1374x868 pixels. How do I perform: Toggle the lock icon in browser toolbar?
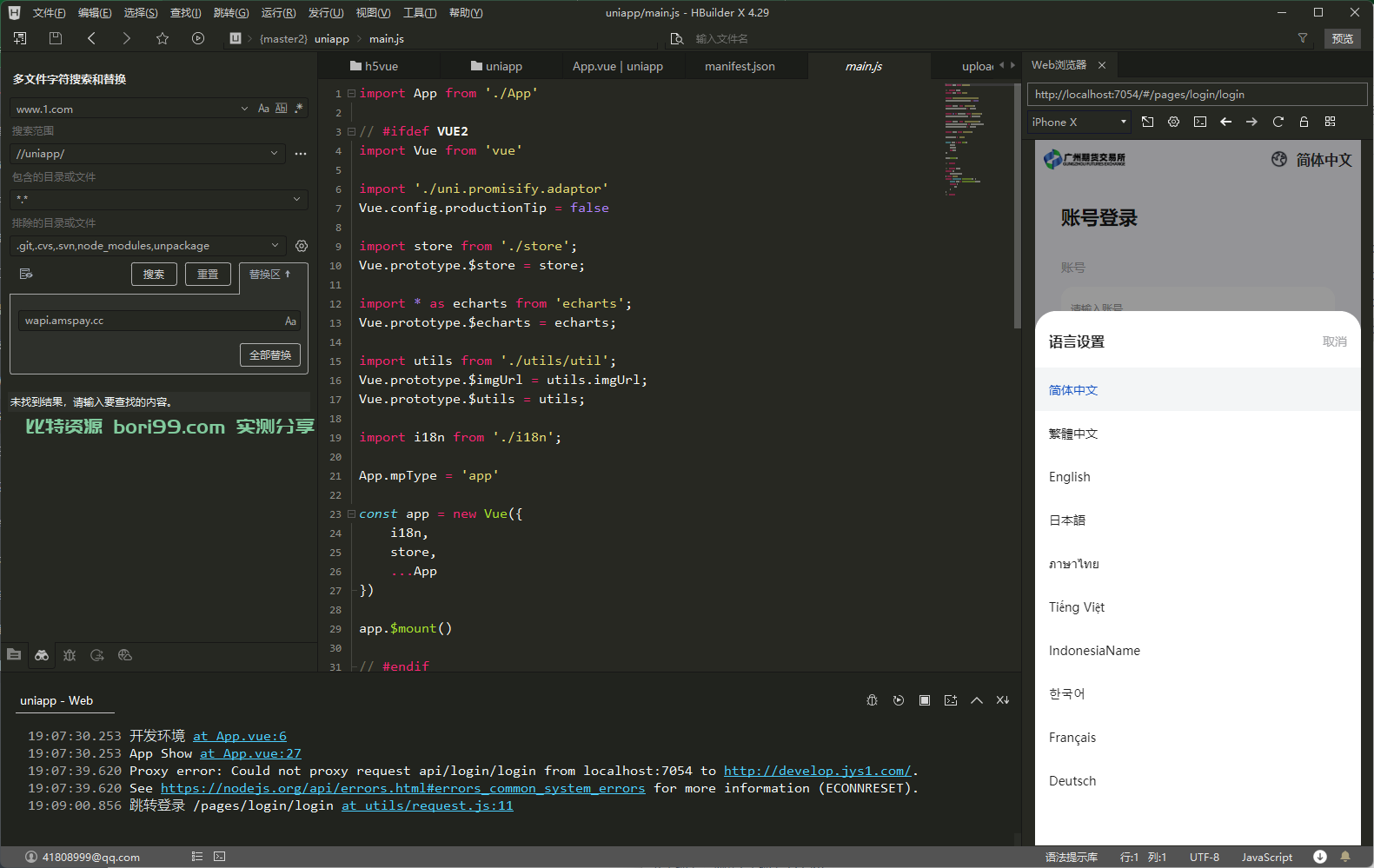pos(1304,122)
